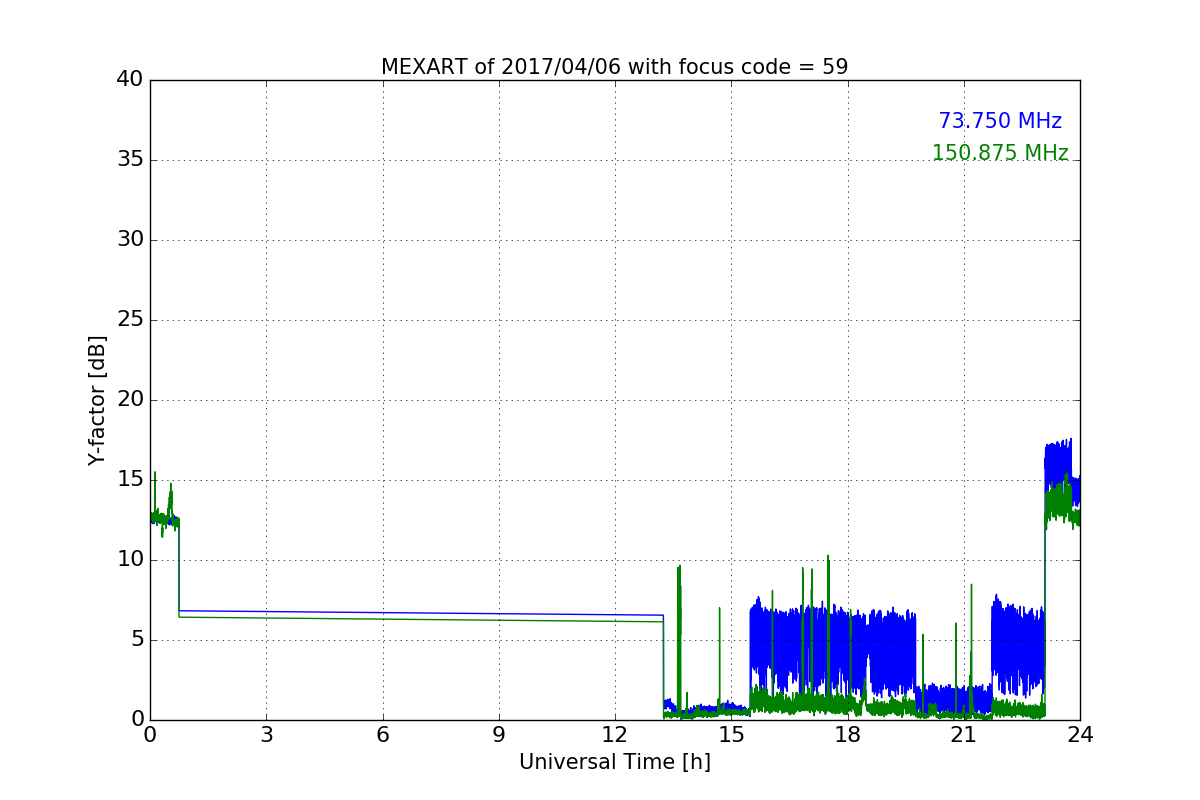Click the Universal Time [h] axis label

pyautogui.click(x=614, y=762)
